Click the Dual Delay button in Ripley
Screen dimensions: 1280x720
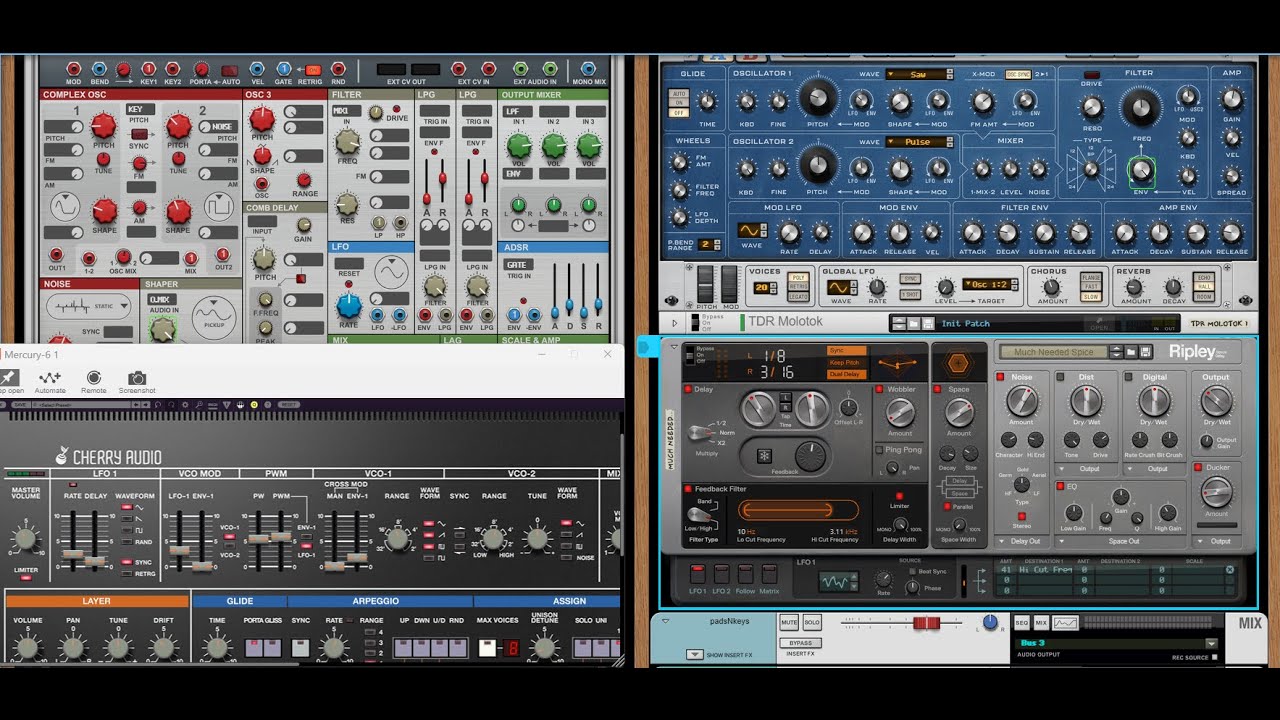[845, 374]
